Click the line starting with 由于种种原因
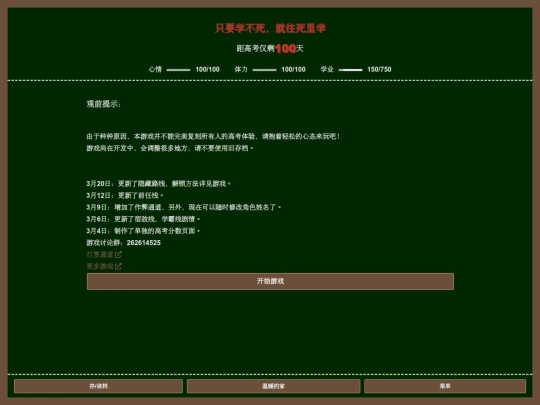This screenshot has width=540, height=405. [213, 136]
